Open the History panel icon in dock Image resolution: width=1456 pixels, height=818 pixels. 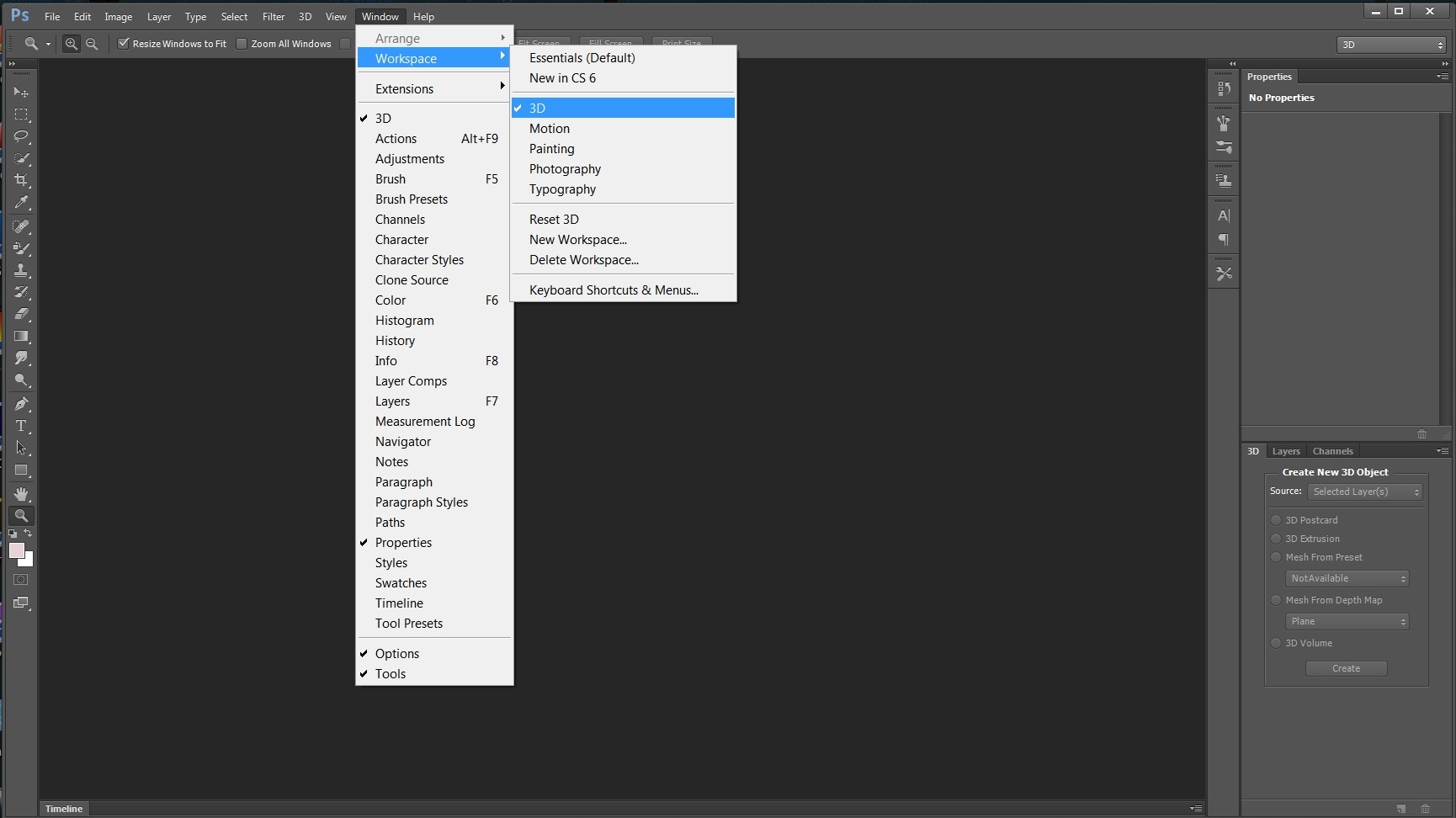(1224, 88)
